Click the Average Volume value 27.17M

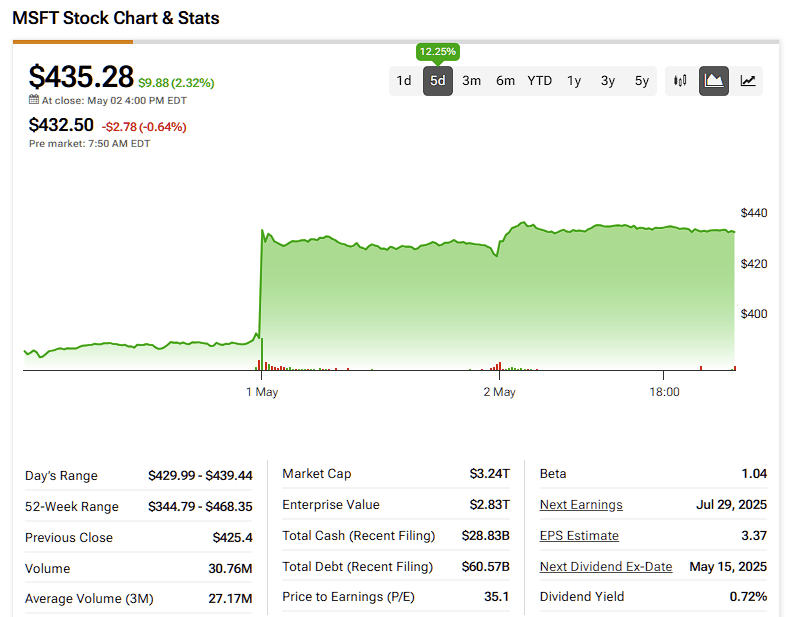pyautogui.click(x=231, y=598)
